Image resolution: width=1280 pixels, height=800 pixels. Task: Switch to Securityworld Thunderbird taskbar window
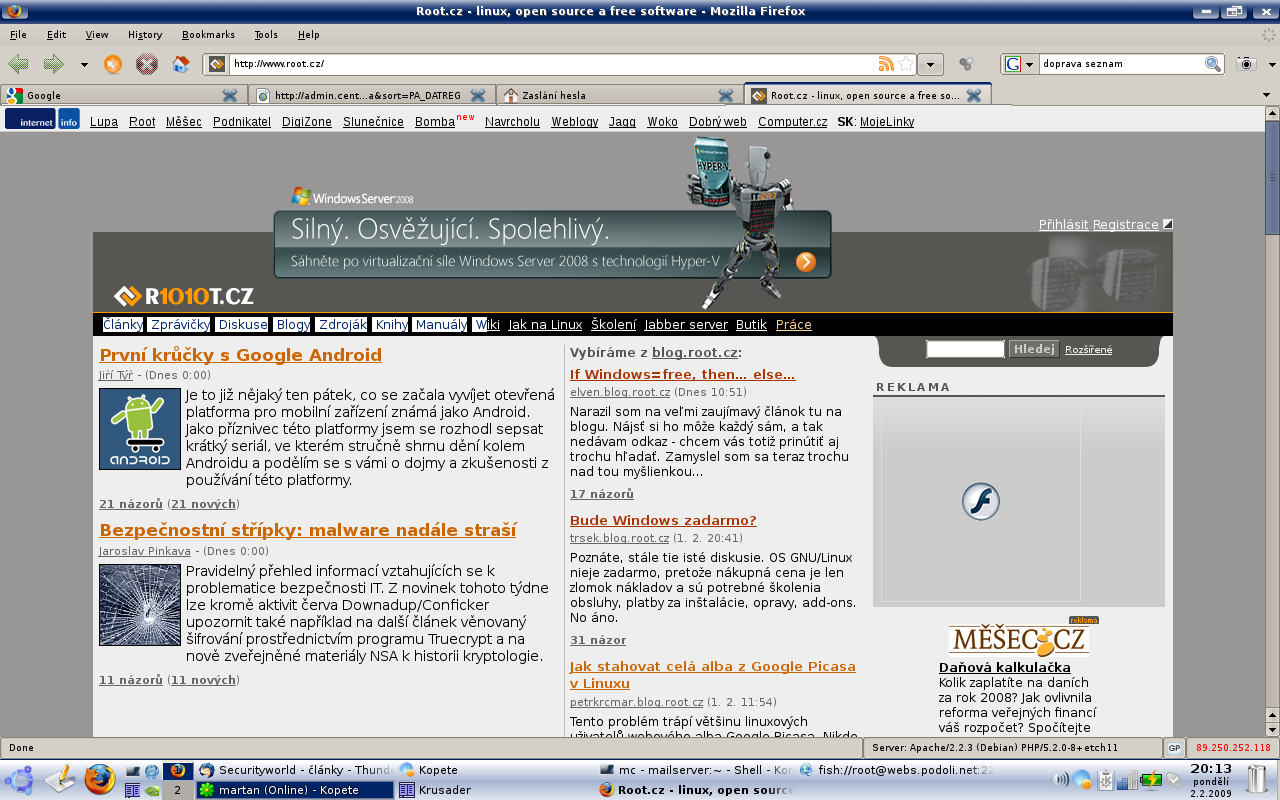click(294, 770)
